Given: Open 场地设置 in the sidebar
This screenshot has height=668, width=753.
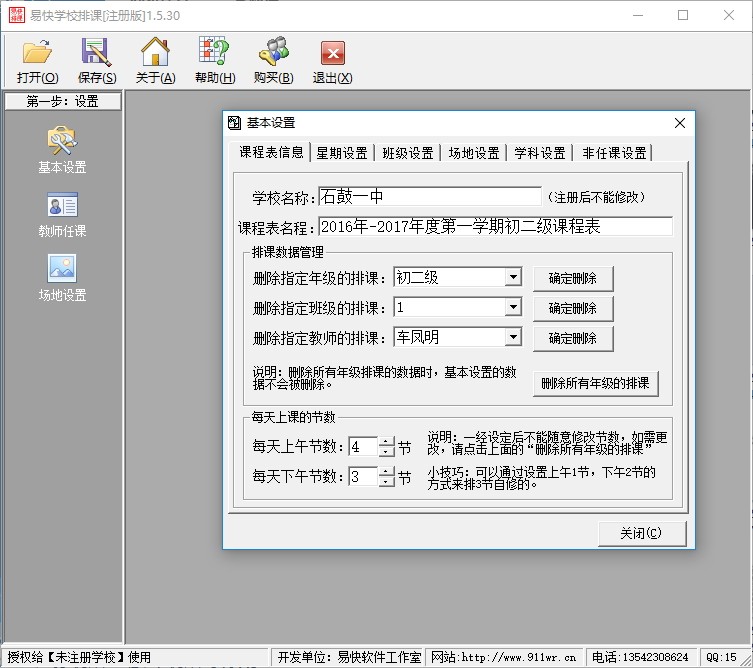Looking at the screenshot, I should pyautogui.click(x=62, y=278).
